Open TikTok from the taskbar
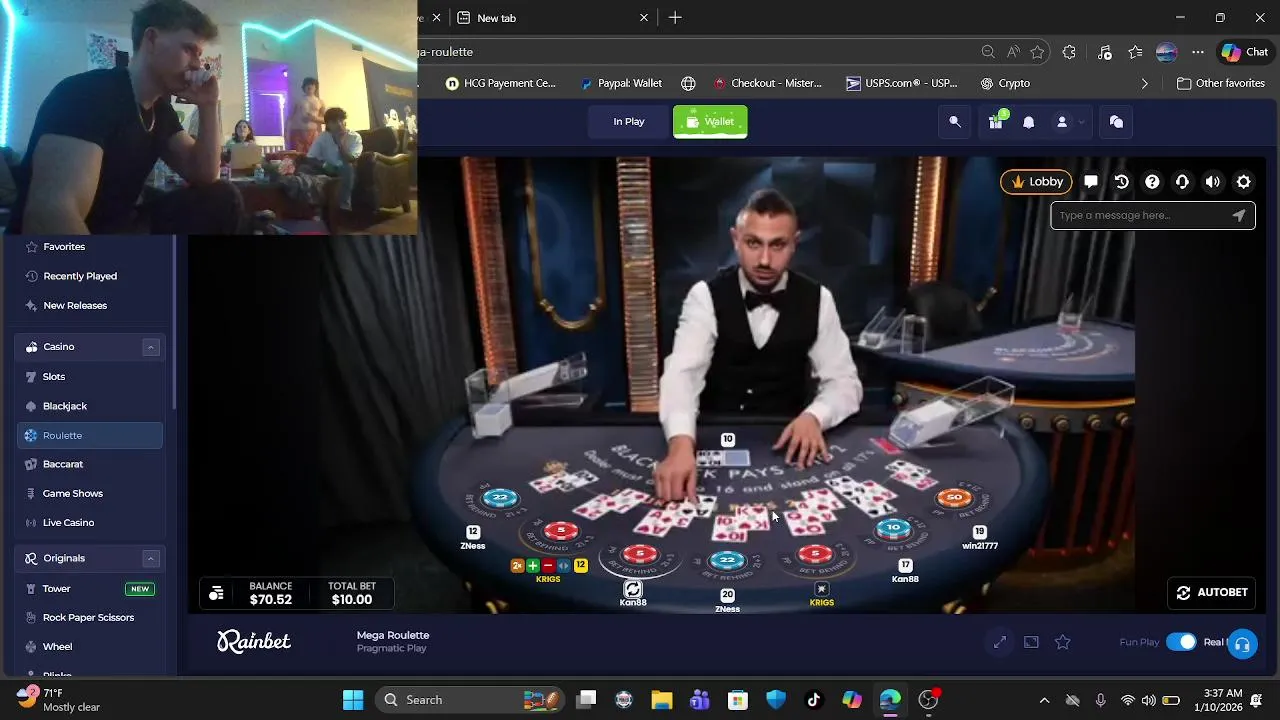 click(x=813, y=700)
